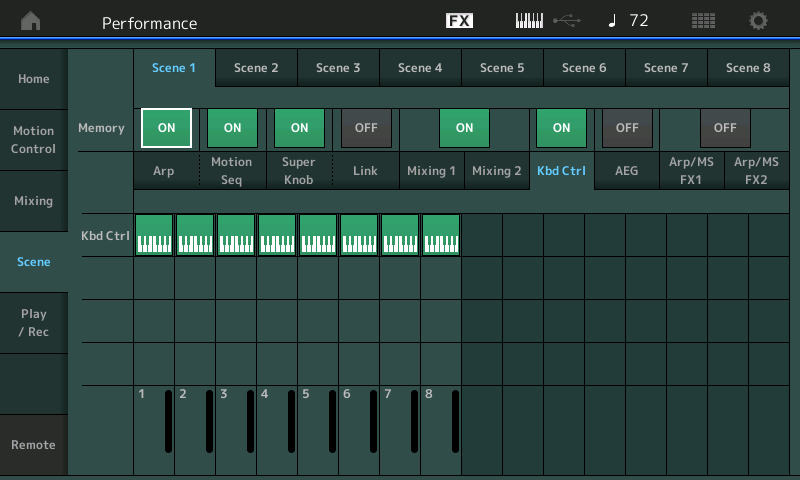Select the Scene 8 tab
This screenshot has width=800, height=480.
[x=748, y=68]
